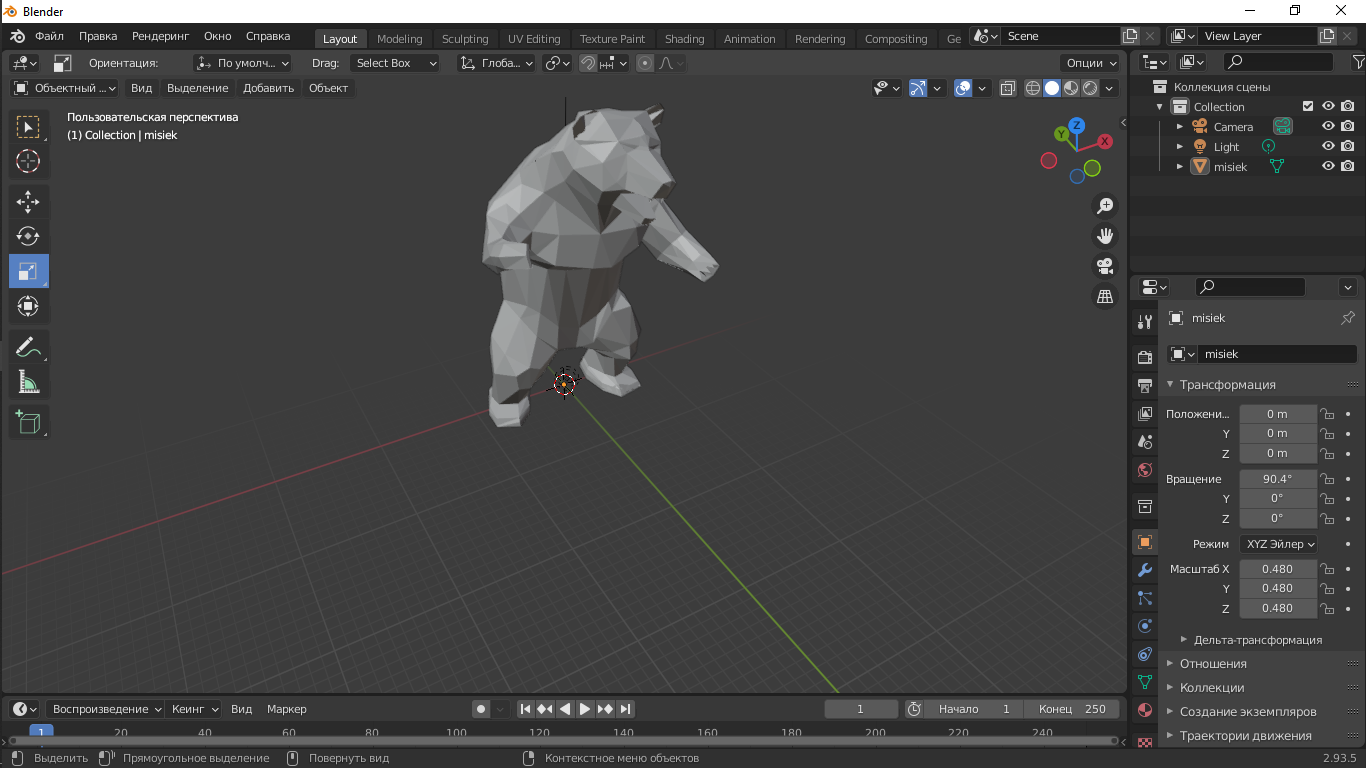This screenshot has width=1366, height=768.
Task: Click the zoom view magnifier icon
Action: [1105, 206]
